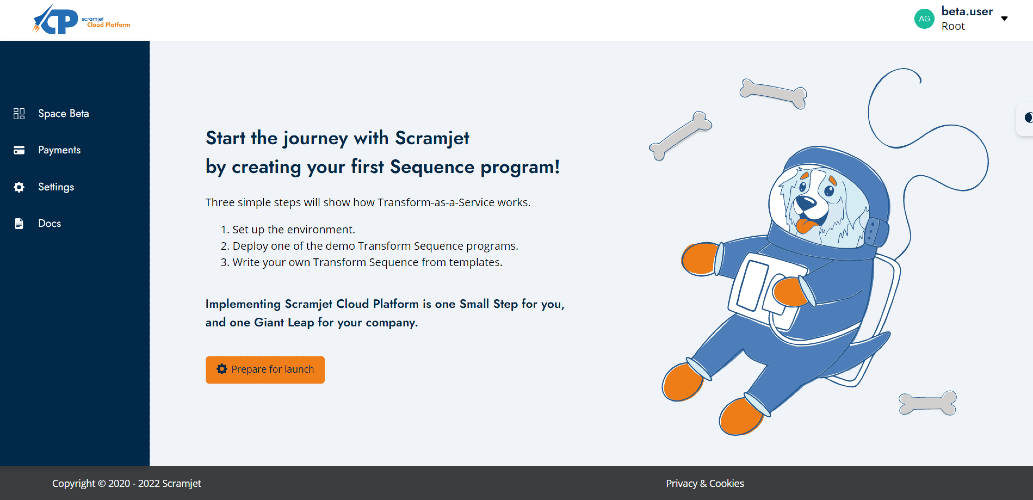1033x500 pixels.
Task: Click the gear icon on the launch button
Action: pos(222,369)
